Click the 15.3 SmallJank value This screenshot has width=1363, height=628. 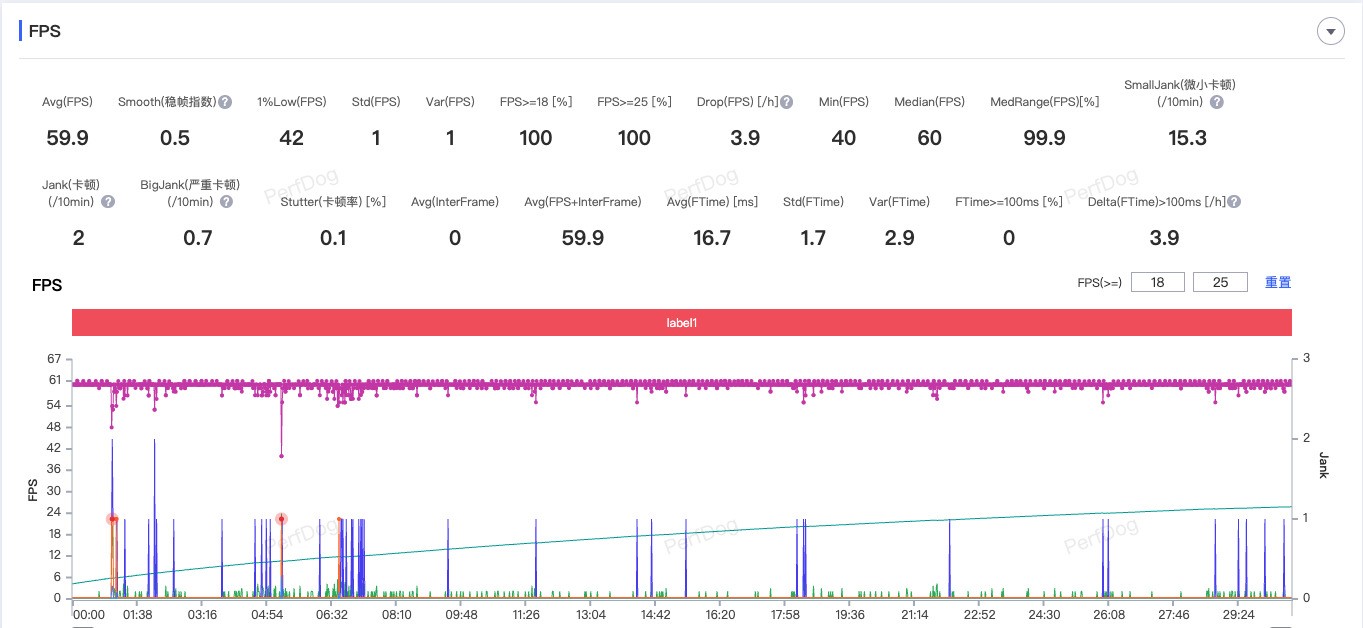click(1187, 138)
